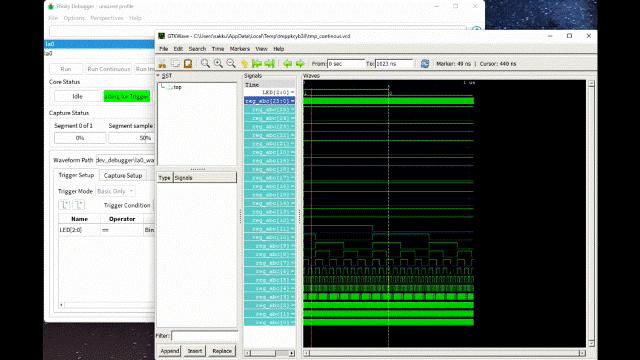Click the Cut icon in GTKWave toolbar
Image resolution: width=640 pixels, height=360 pixels.
pos(162,64)
